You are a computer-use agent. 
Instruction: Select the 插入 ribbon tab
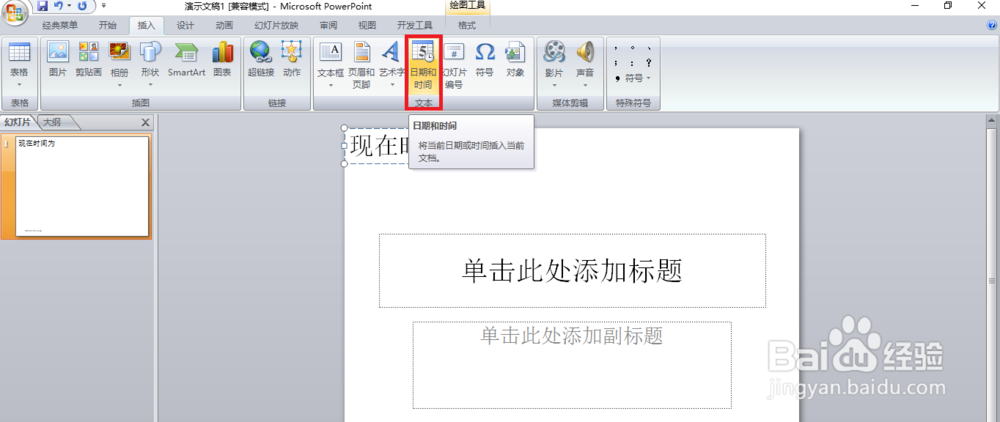[147, 25]
